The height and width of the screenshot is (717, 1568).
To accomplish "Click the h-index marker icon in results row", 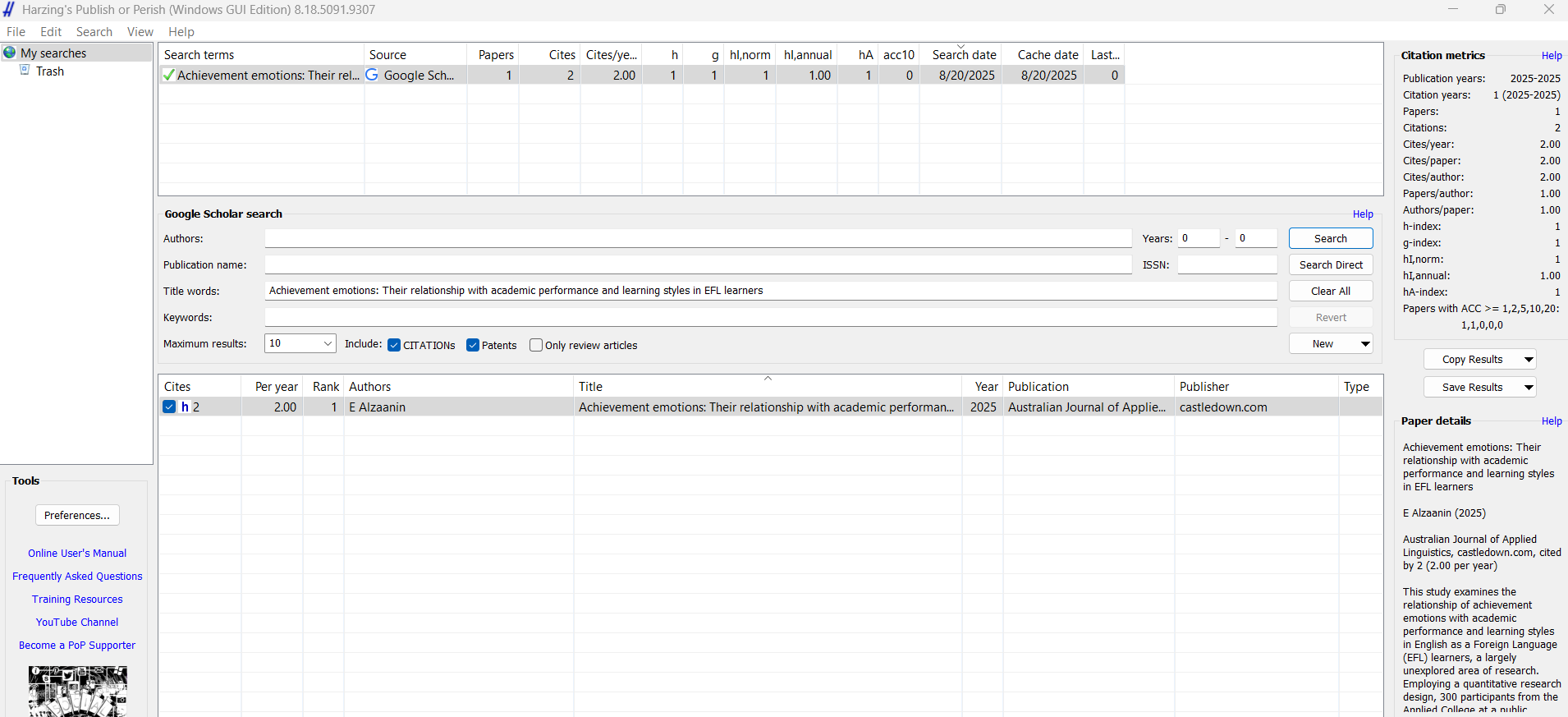I will click(x=186, y=407).
